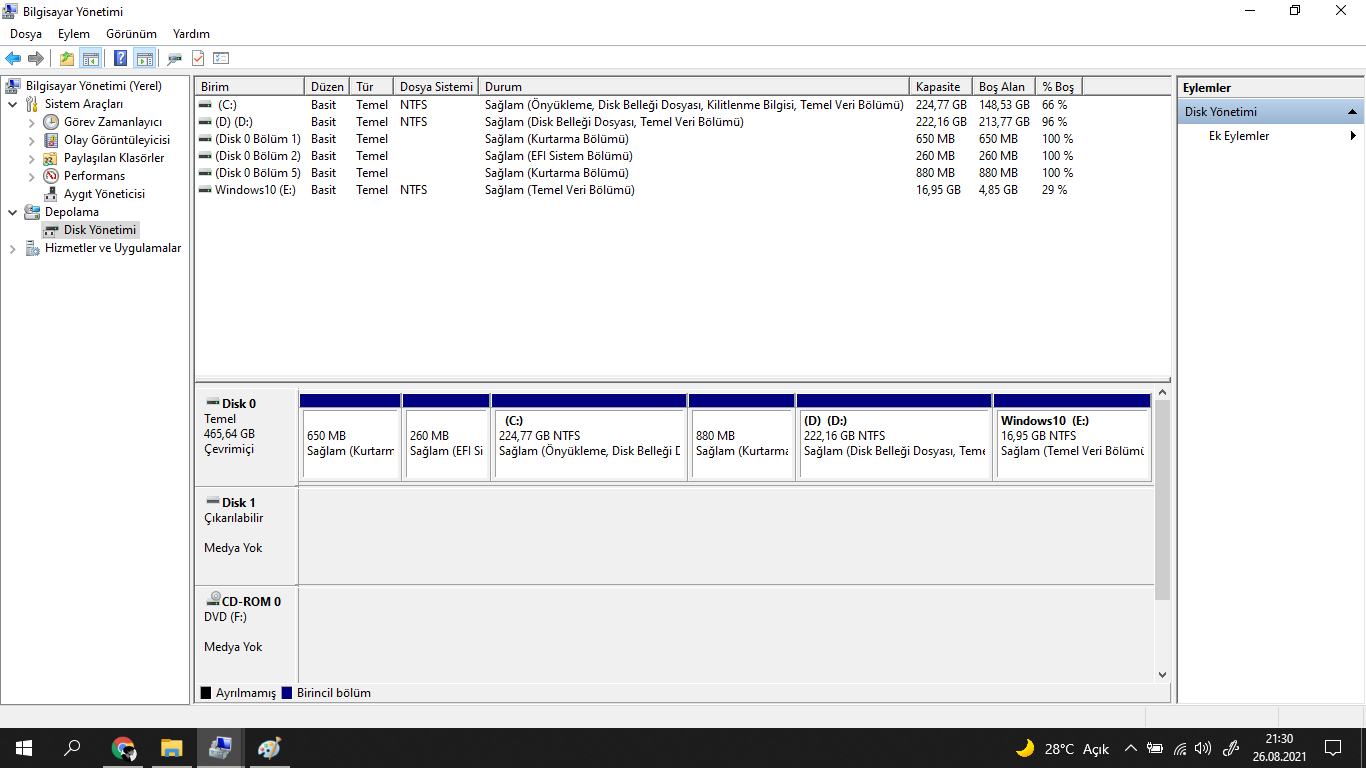Launch Google Chrome from the taskbar
This screenshot has height=768, width=1366.
[x=123, y=748]
